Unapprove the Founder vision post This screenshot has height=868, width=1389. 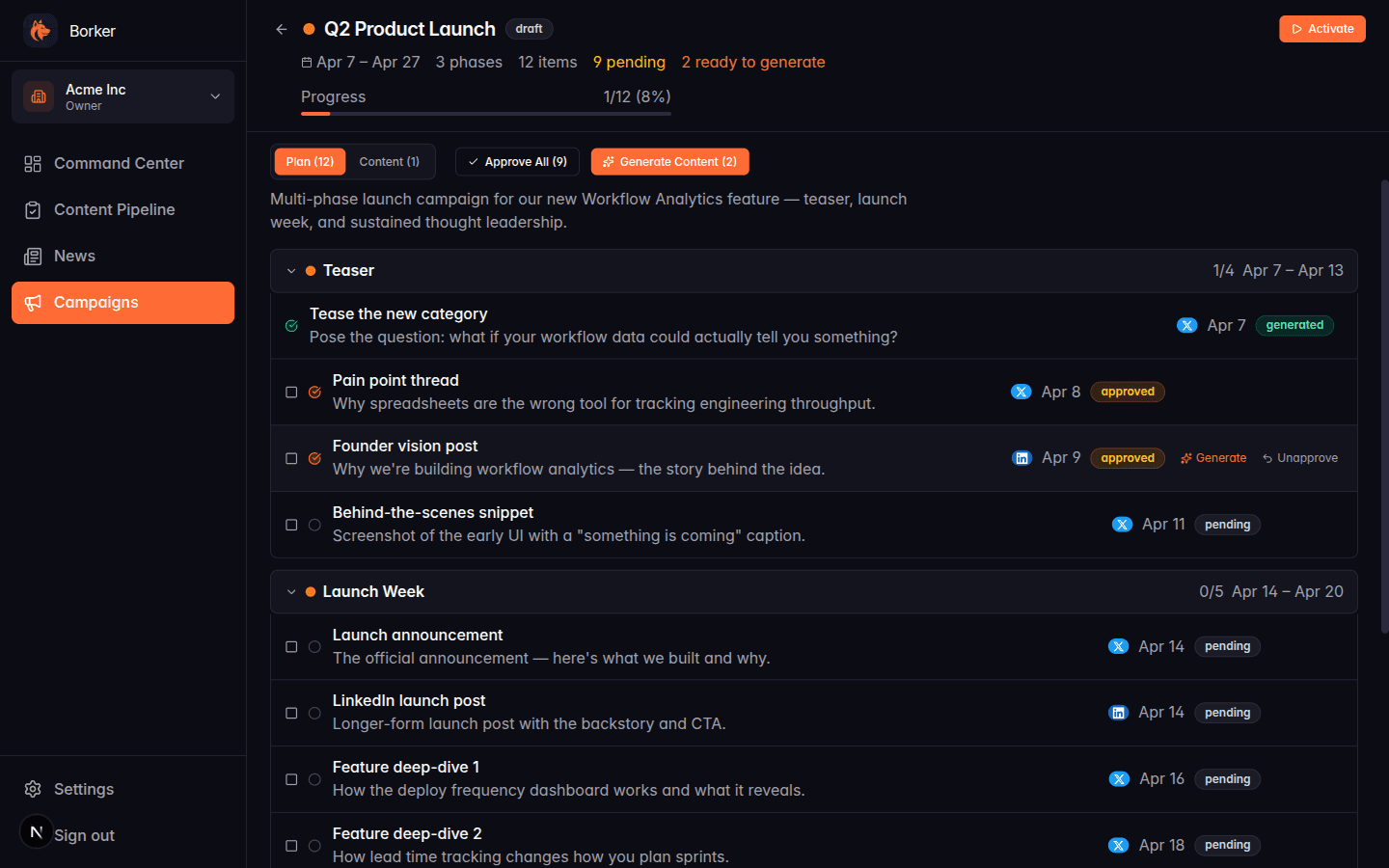point(1299,457)
